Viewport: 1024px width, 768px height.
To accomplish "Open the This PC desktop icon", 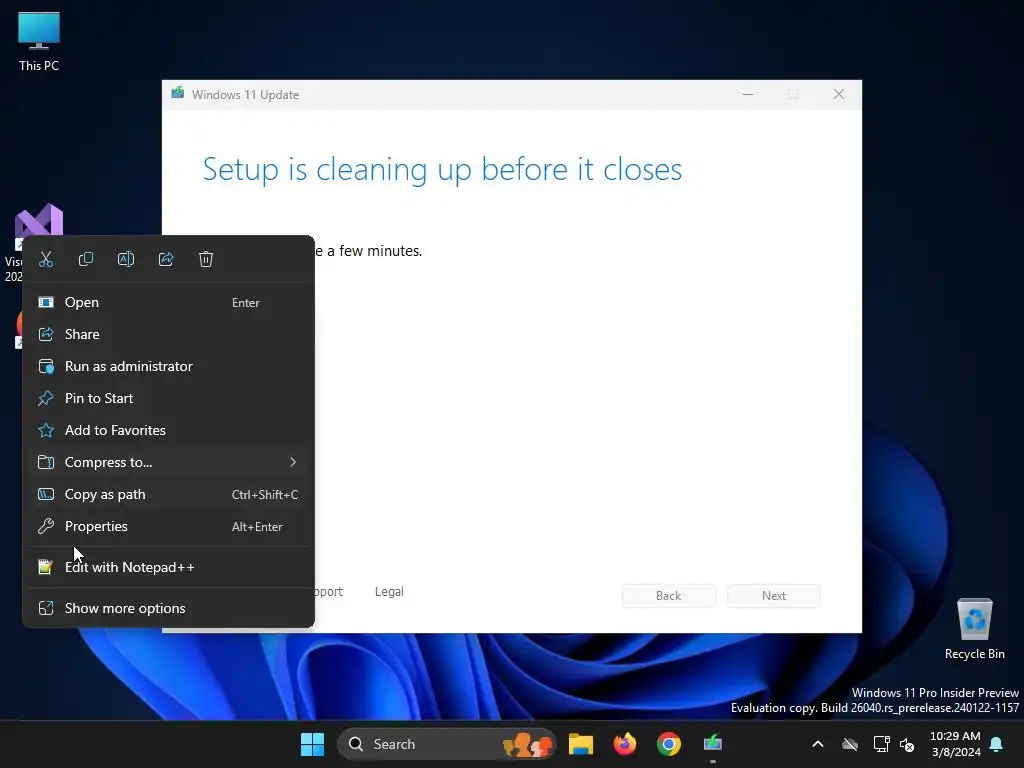I will point(39,41).
